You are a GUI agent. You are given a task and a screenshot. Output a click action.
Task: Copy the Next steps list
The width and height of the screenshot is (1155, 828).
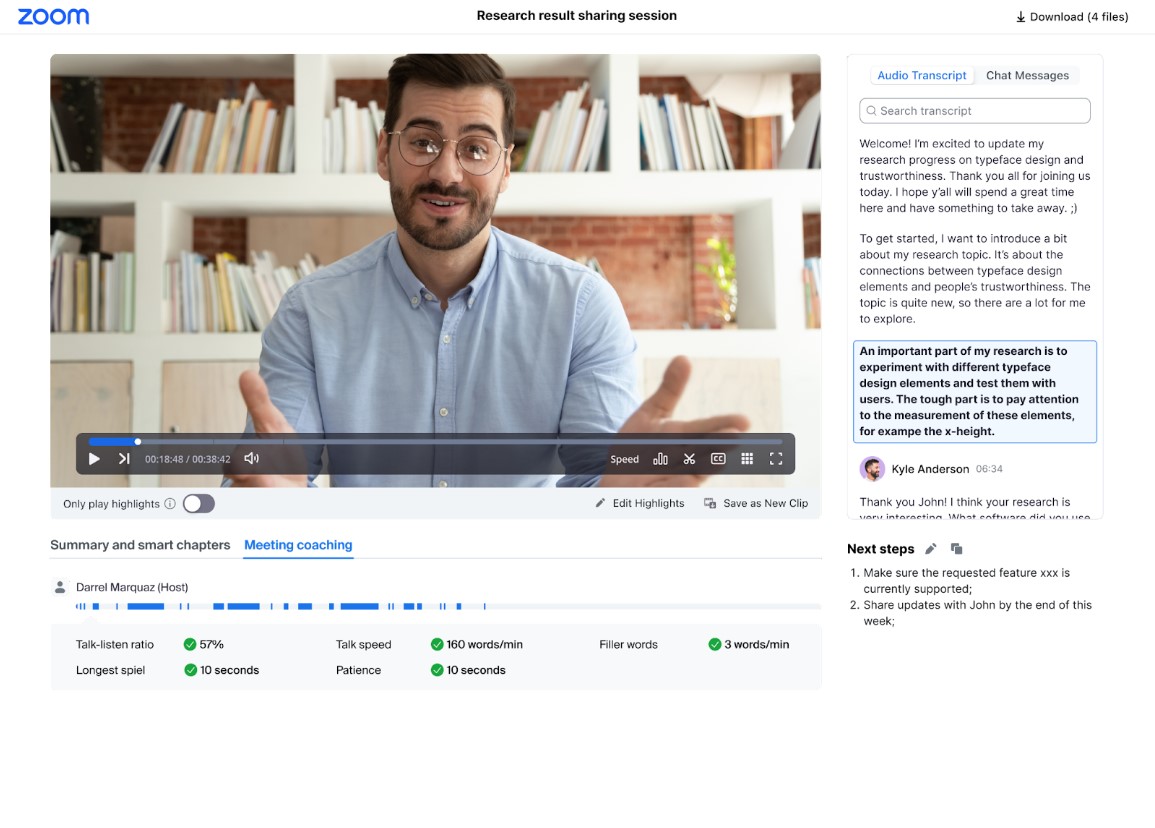point(956,549)
